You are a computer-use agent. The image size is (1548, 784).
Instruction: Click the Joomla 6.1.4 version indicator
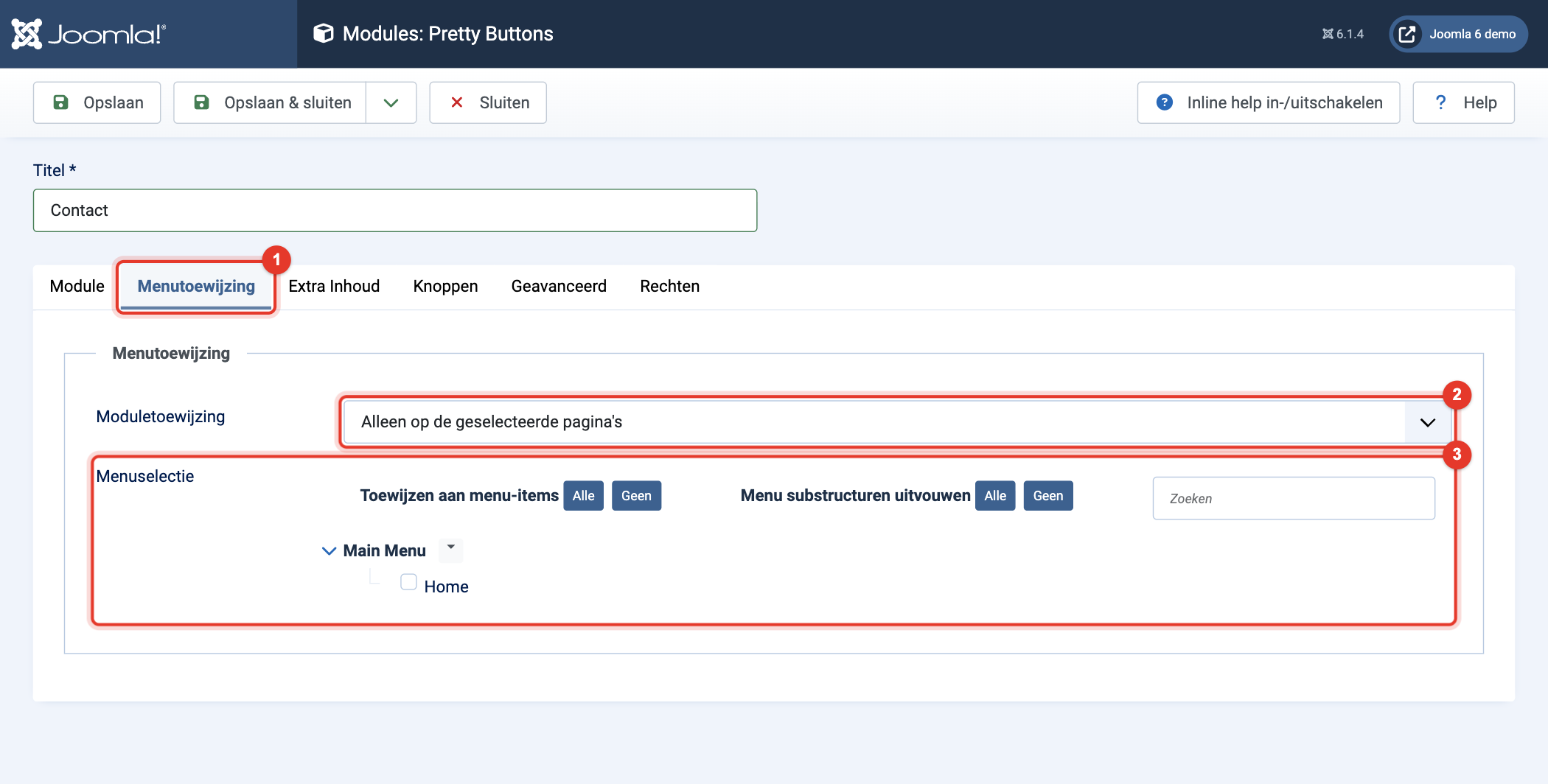pyautogui.click(x=1342, y=34)
